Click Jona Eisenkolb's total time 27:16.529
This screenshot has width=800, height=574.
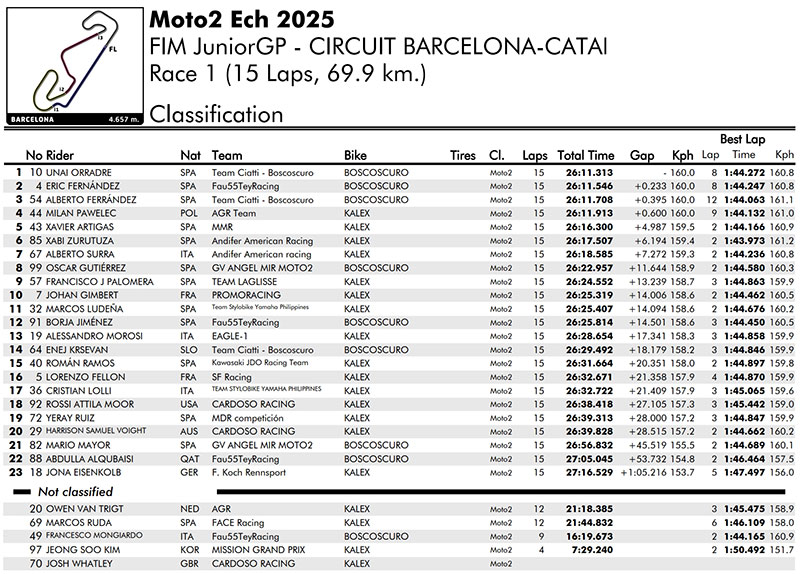(586, 472)
